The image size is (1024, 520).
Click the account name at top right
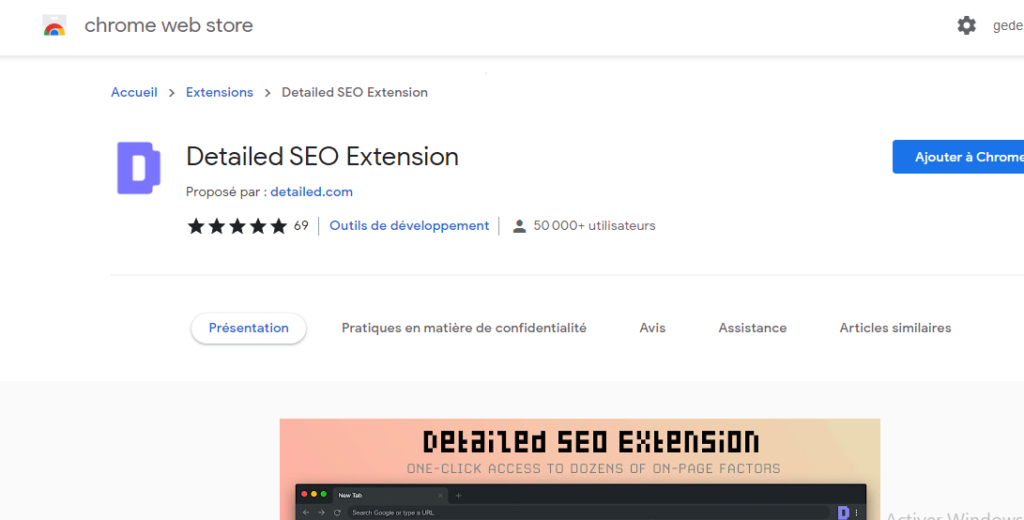click(x=1008, y=25)
